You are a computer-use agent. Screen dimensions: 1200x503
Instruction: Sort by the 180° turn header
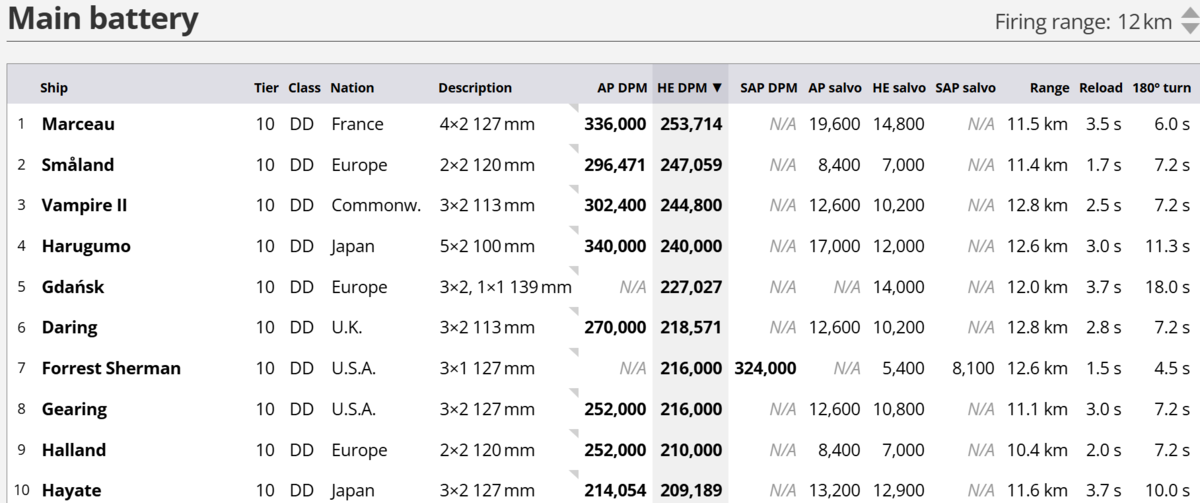tap(1161, 88)
